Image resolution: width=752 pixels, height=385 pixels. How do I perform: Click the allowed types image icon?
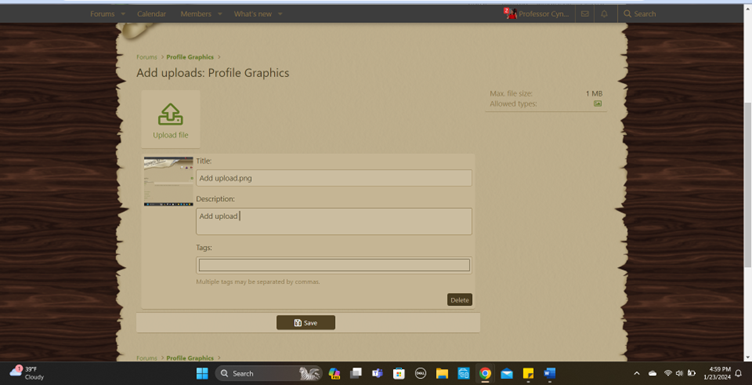(x=598, y=104)
